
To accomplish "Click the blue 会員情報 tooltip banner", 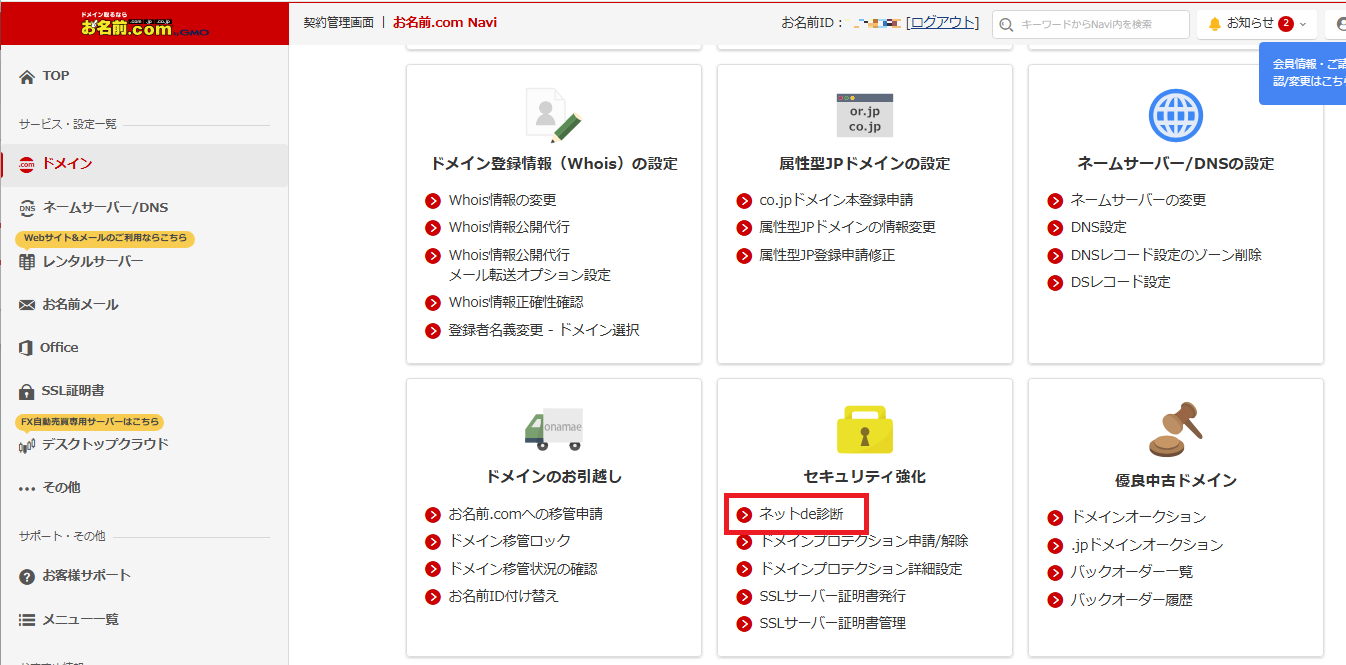I will 1302,72.
